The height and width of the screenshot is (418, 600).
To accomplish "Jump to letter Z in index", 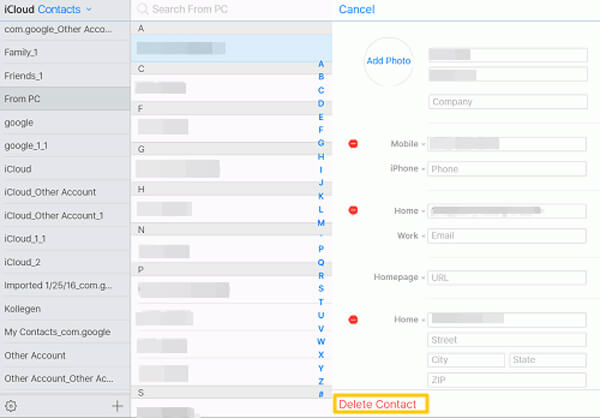I will click(321, 381).
